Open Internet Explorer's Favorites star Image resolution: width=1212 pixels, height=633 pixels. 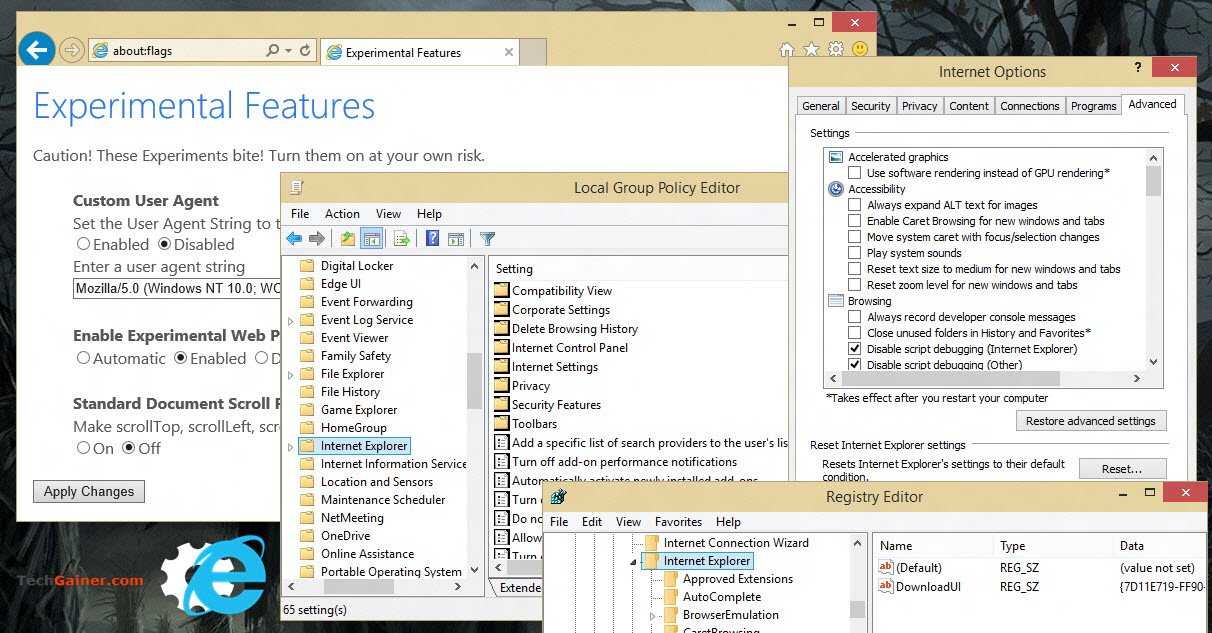pos(811,49)
